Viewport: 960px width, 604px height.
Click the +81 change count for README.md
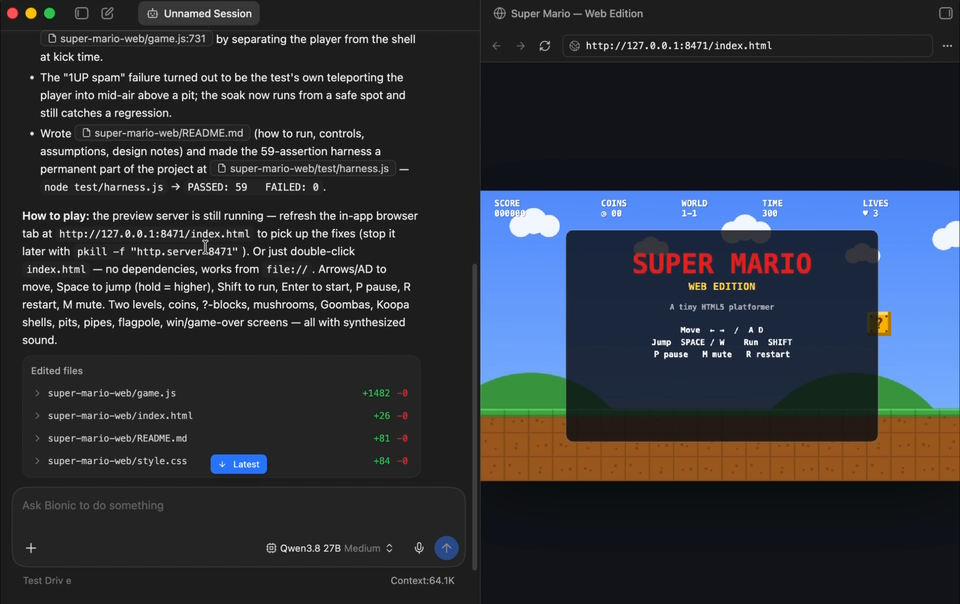[381, 438]
